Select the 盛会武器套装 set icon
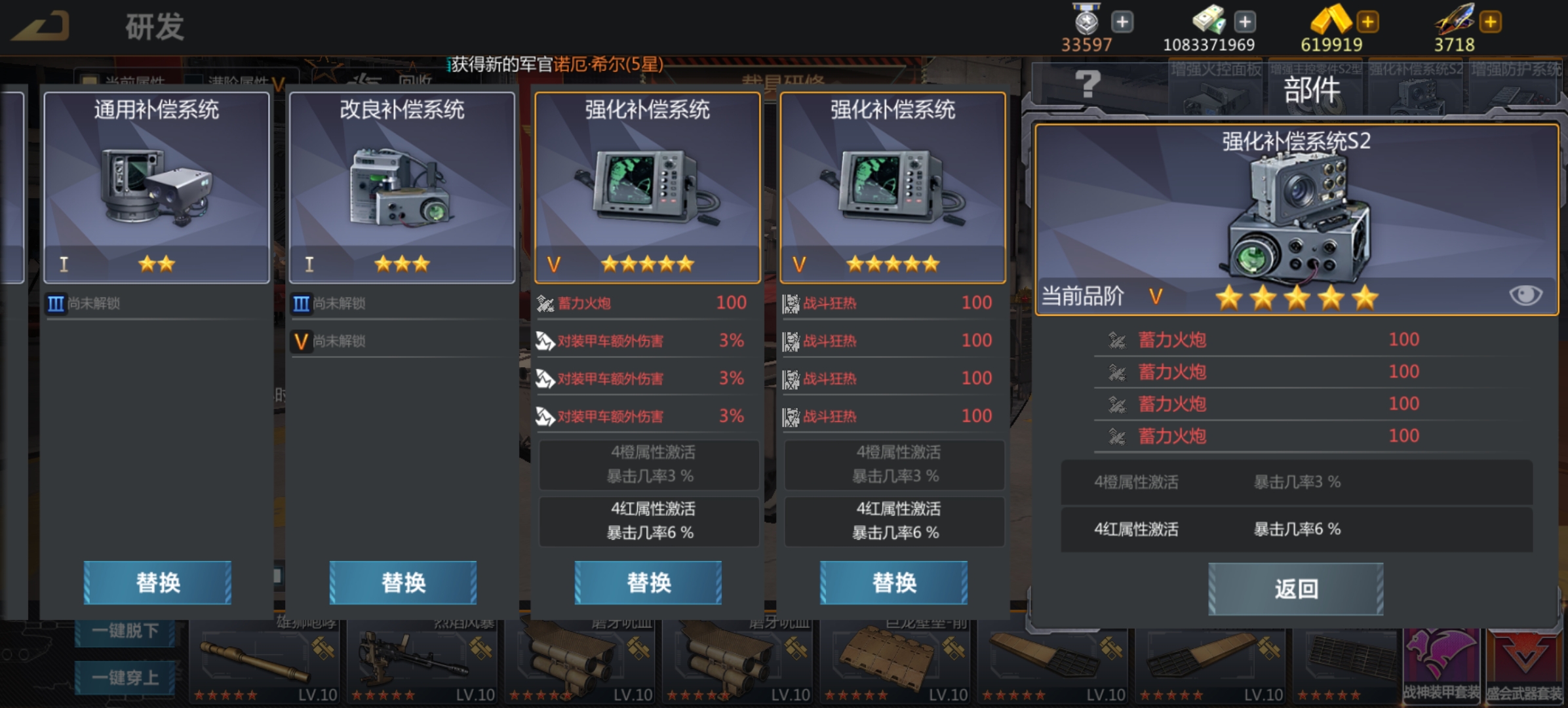The width and height of the screenshot is (1568, 708). coord(1525,665)
